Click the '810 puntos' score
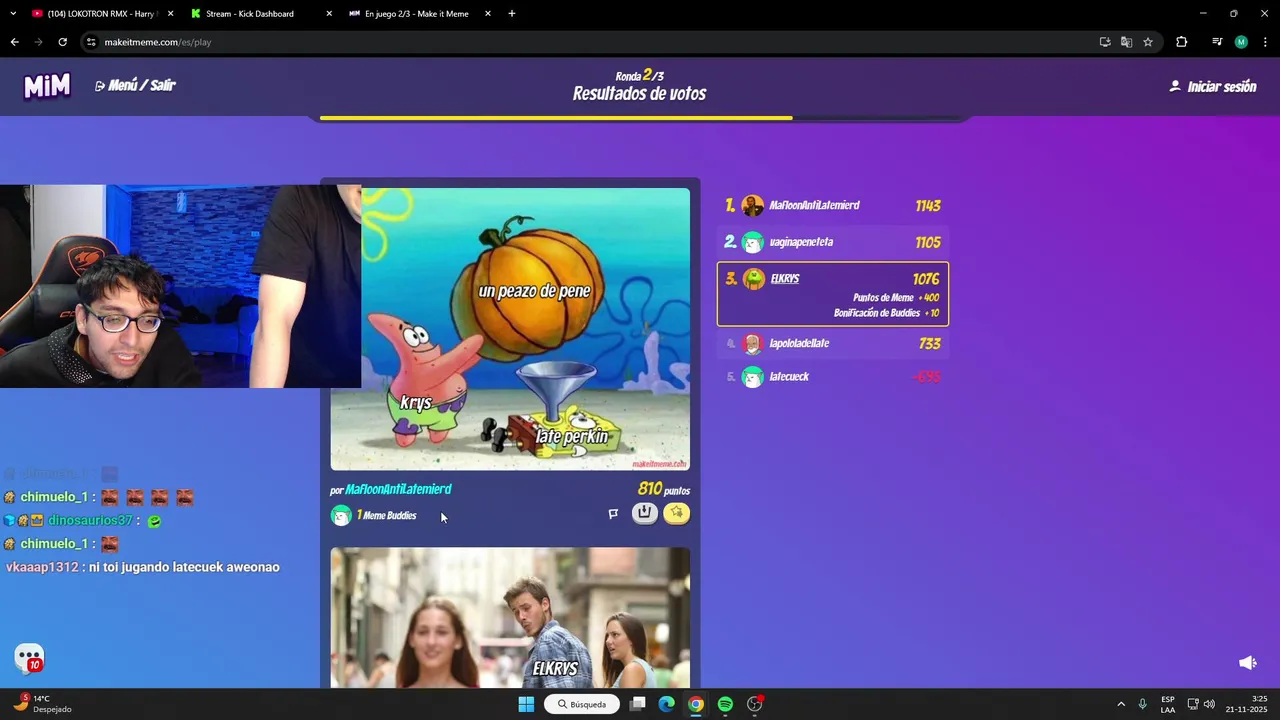This screenshot has height=720, width=1280. pos(664,489)
